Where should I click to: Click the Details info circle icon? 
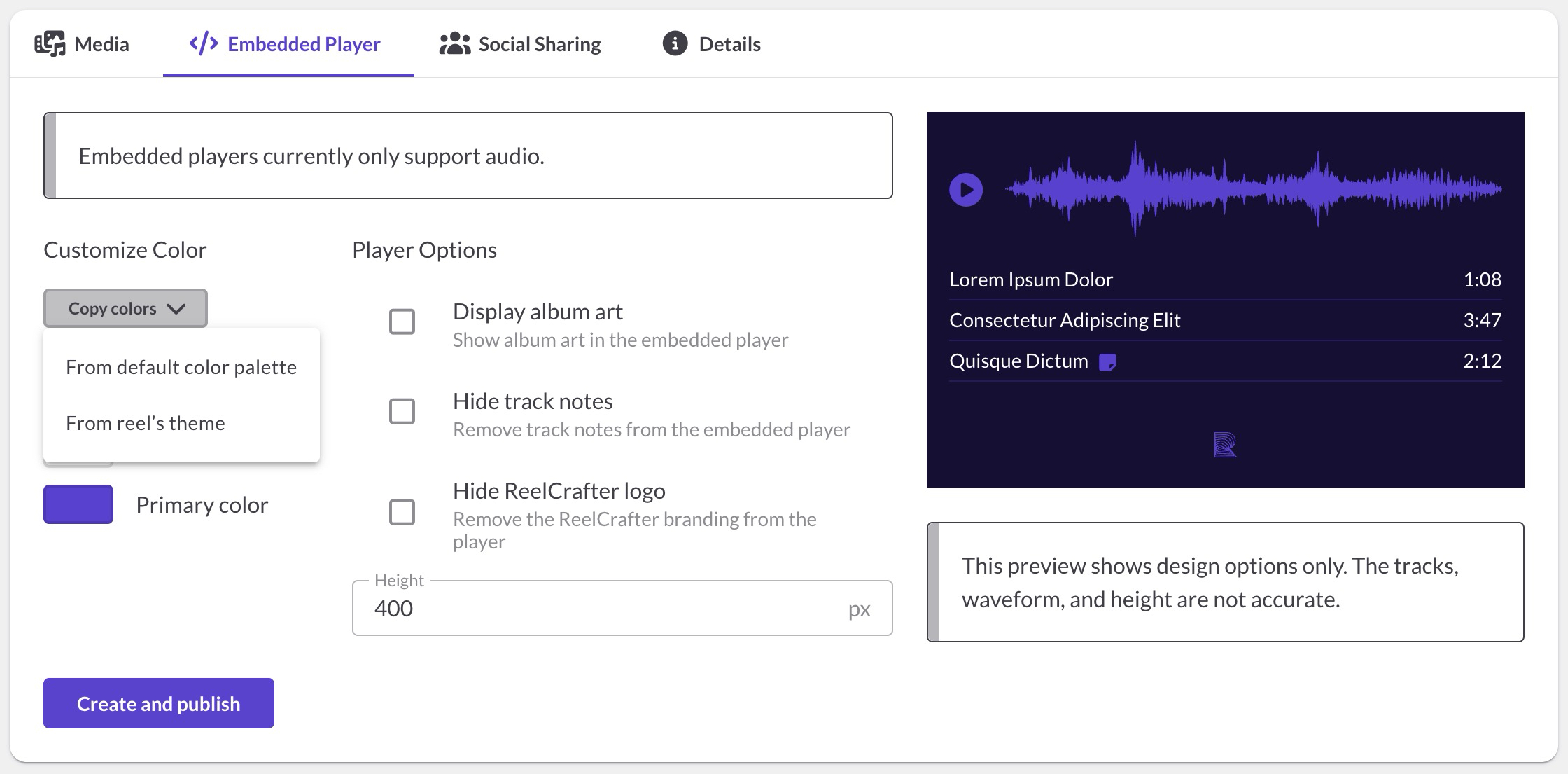tap(675, 44)
